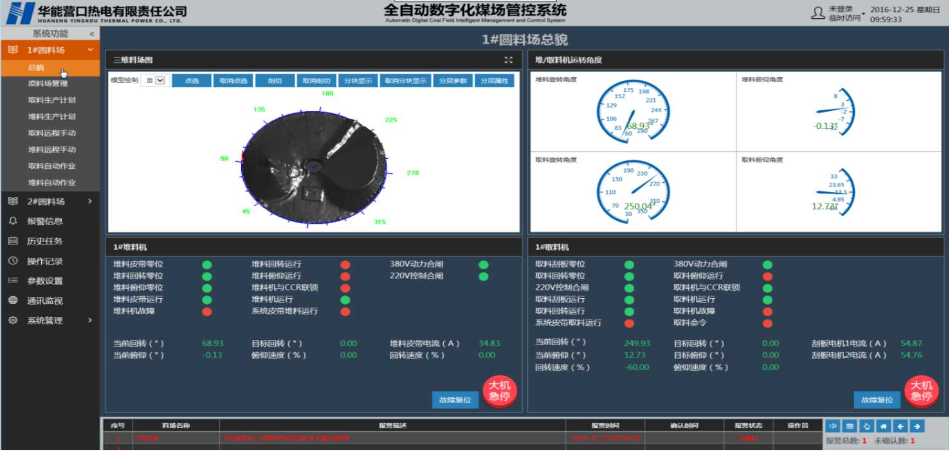Click the 历史任务 calendar icon

pos(12,241)
